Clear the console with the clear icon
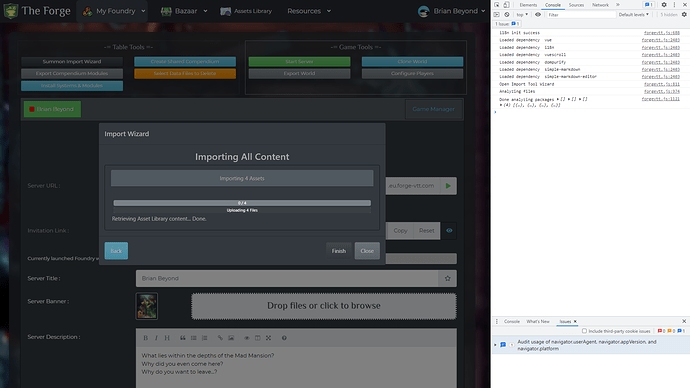 pyautogui.click(x=507, y=15)
